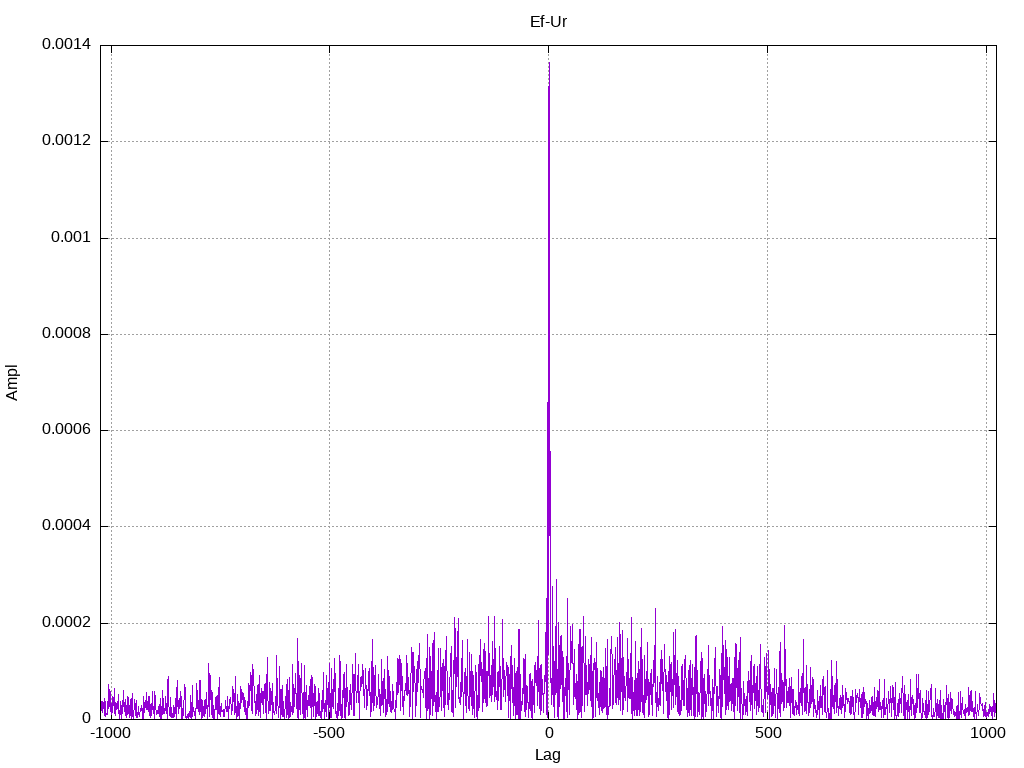Image resolution: width=1024 pixels, height=768 pixels.
Task: Click the y-axis value 0.0008
Action: click(x=66, y=333)
